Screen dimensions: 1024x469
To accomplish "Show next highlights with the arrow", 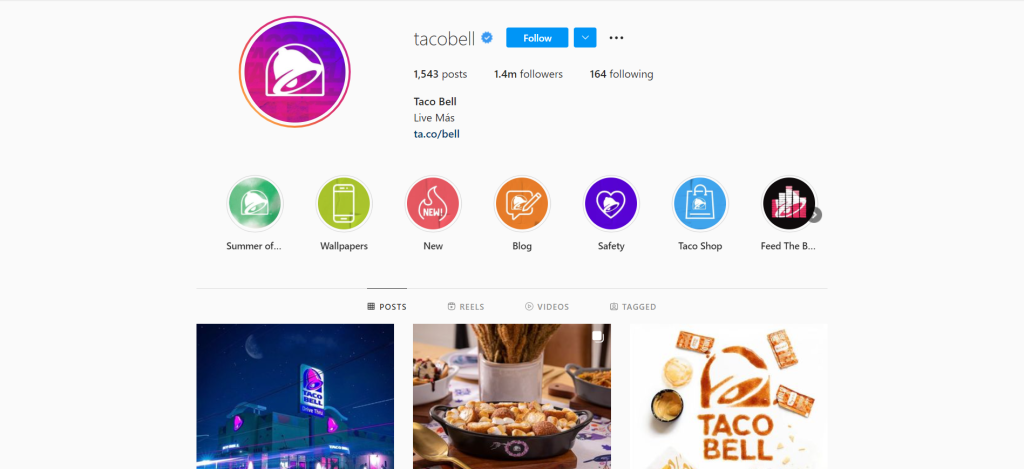I will click(814, 215).
